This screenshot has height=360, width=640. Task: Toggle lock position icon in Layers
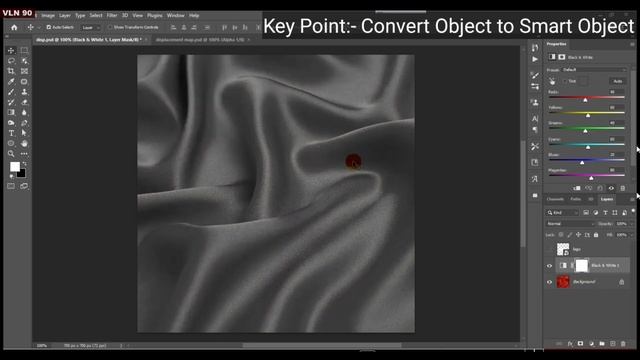click(578, 235)
